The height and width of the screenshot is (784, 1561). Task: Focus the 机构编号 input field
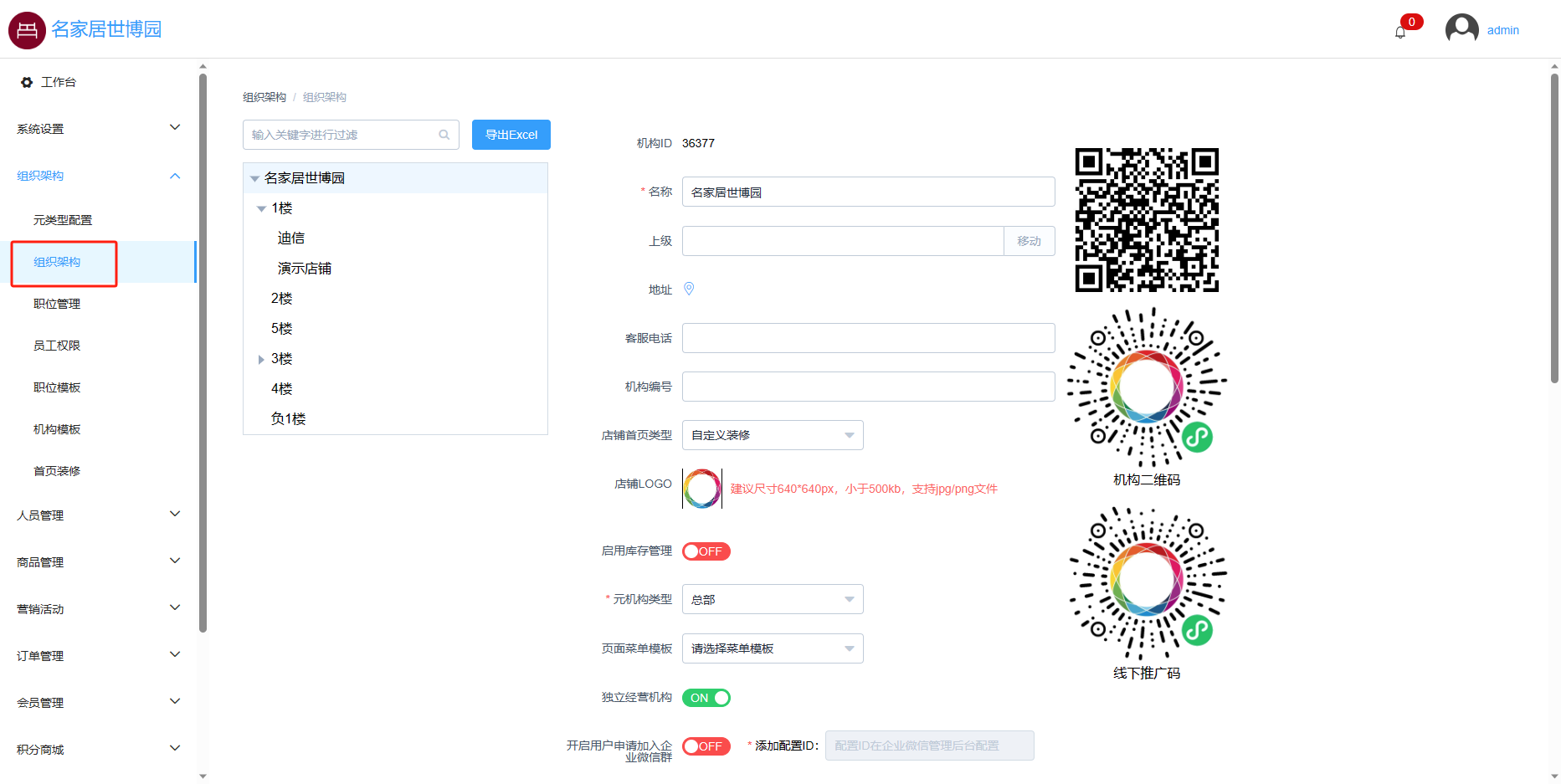(x=868, y=387)
